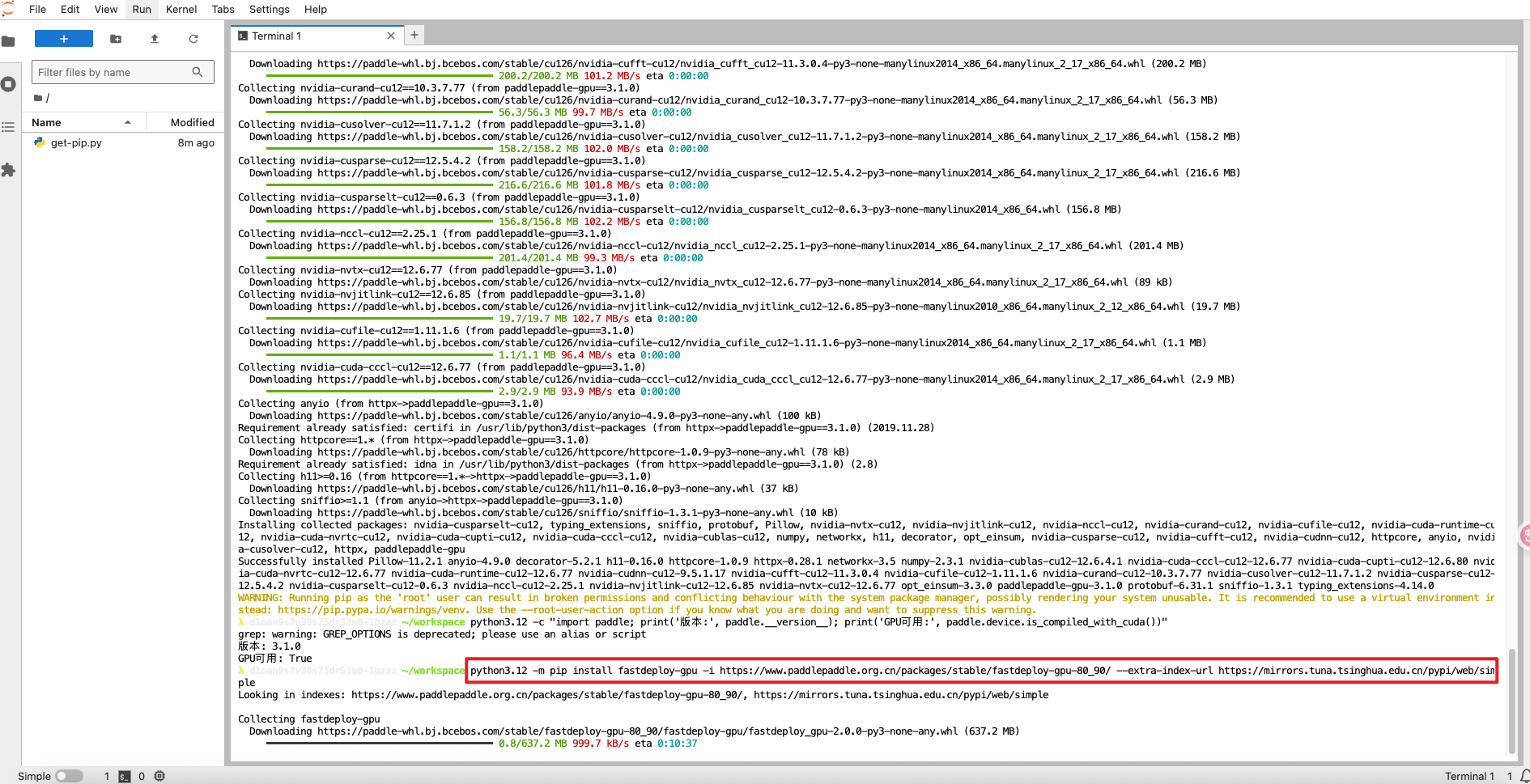Viewport: 1530px width, 784px height.
Task: Add a new tab with plus button
Action: pos(414,35)
